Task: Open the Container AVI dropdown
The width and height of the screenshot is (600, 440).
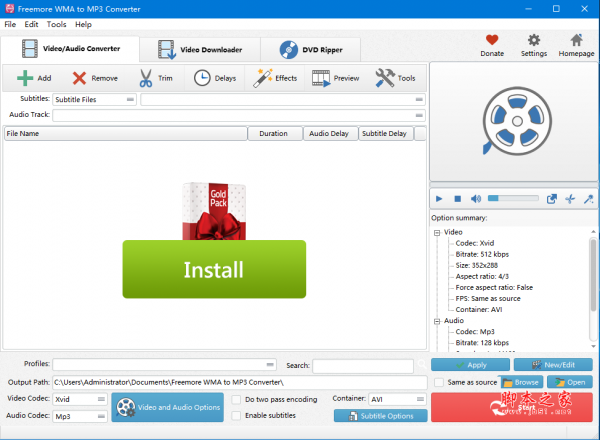Action: point(397,399)
